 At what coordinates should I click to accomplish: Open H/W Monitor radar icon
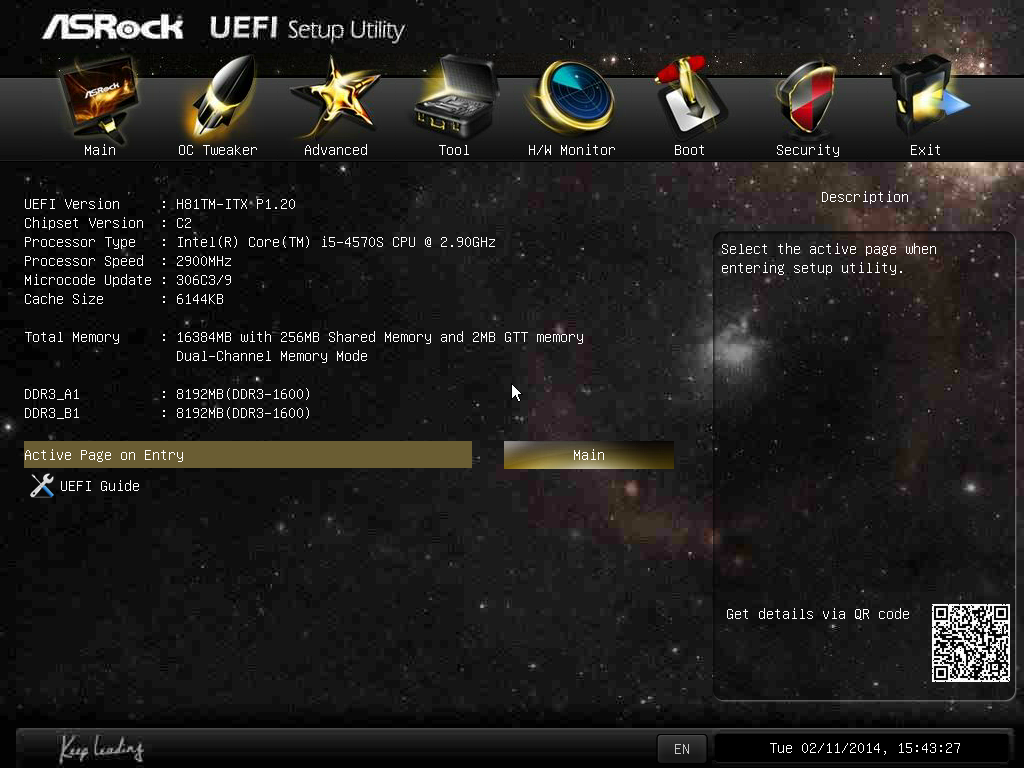tap(571, 100)
